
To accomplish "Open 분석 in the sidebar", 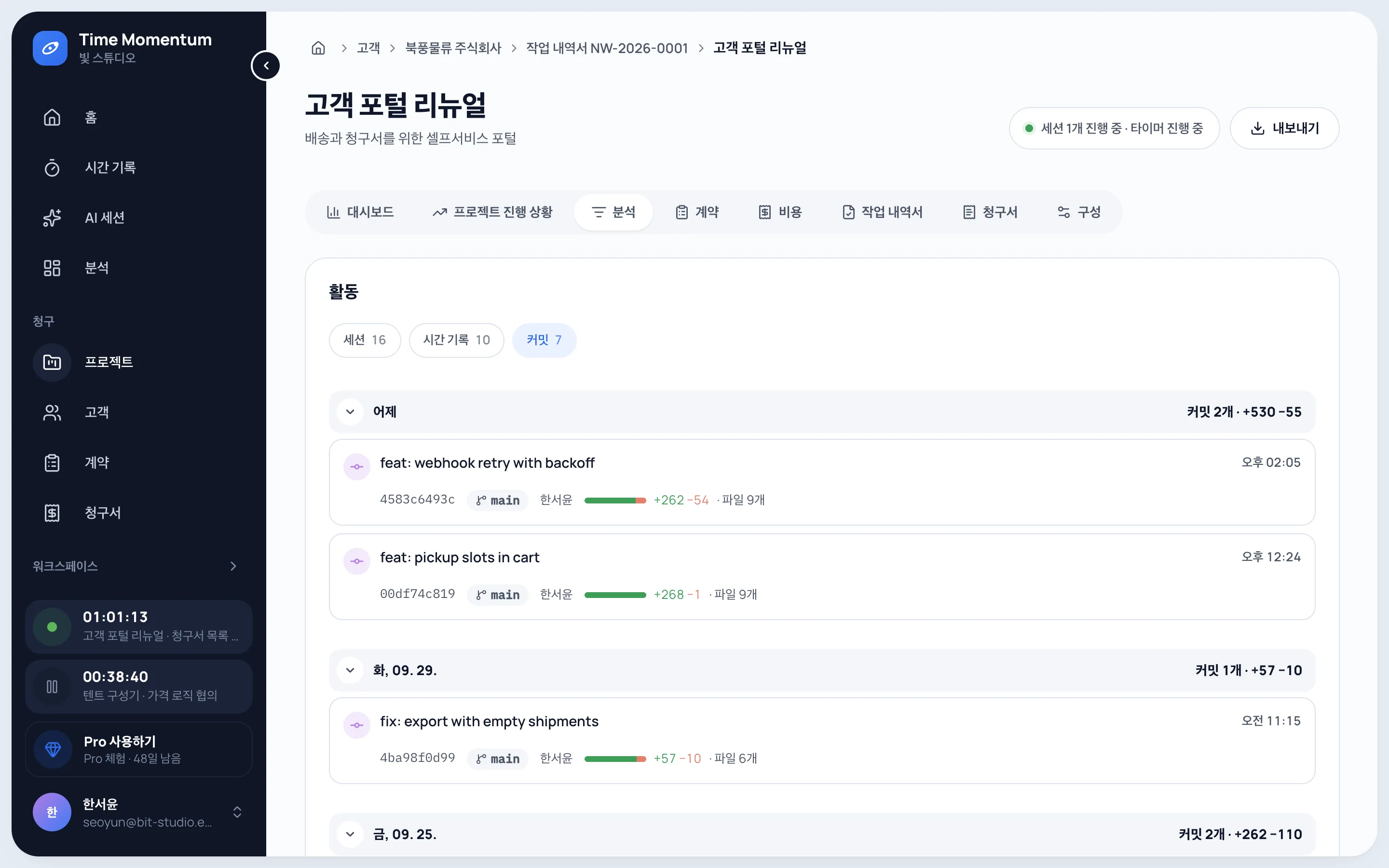I will (x=139, y=268).
